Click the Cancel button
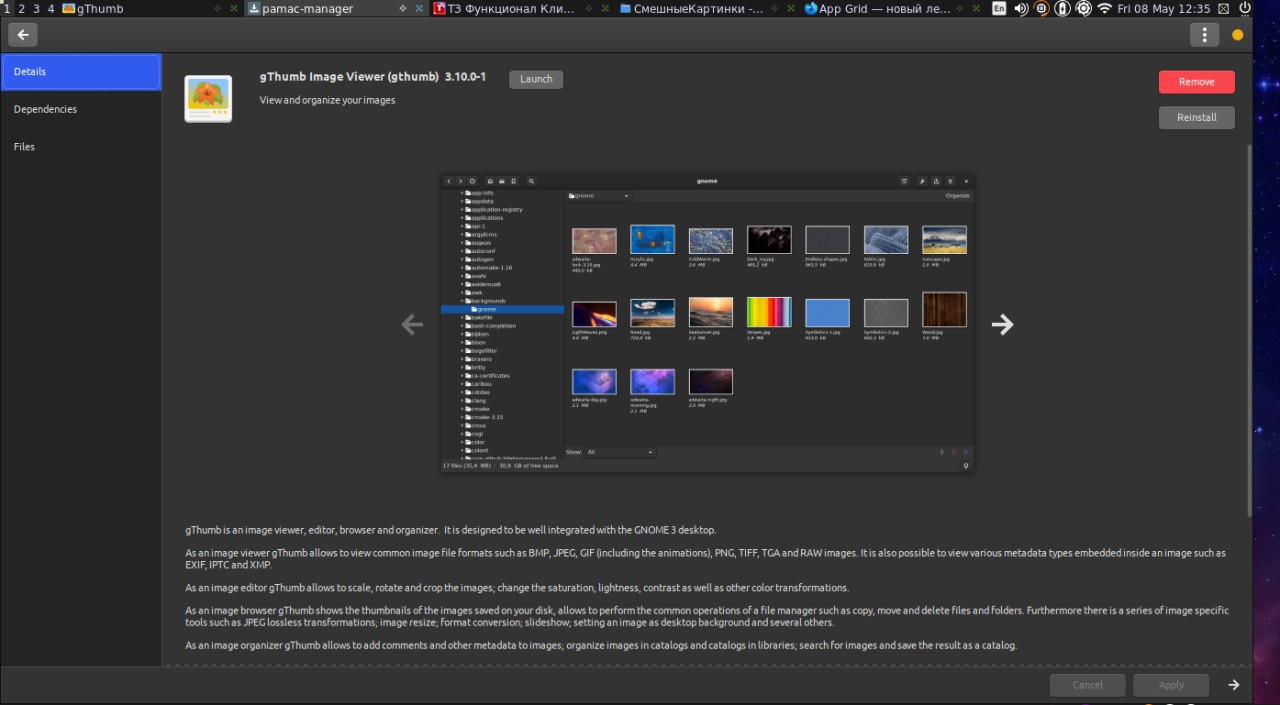The width and height of the screenshot is (1280, 705). click(1087, 685)
